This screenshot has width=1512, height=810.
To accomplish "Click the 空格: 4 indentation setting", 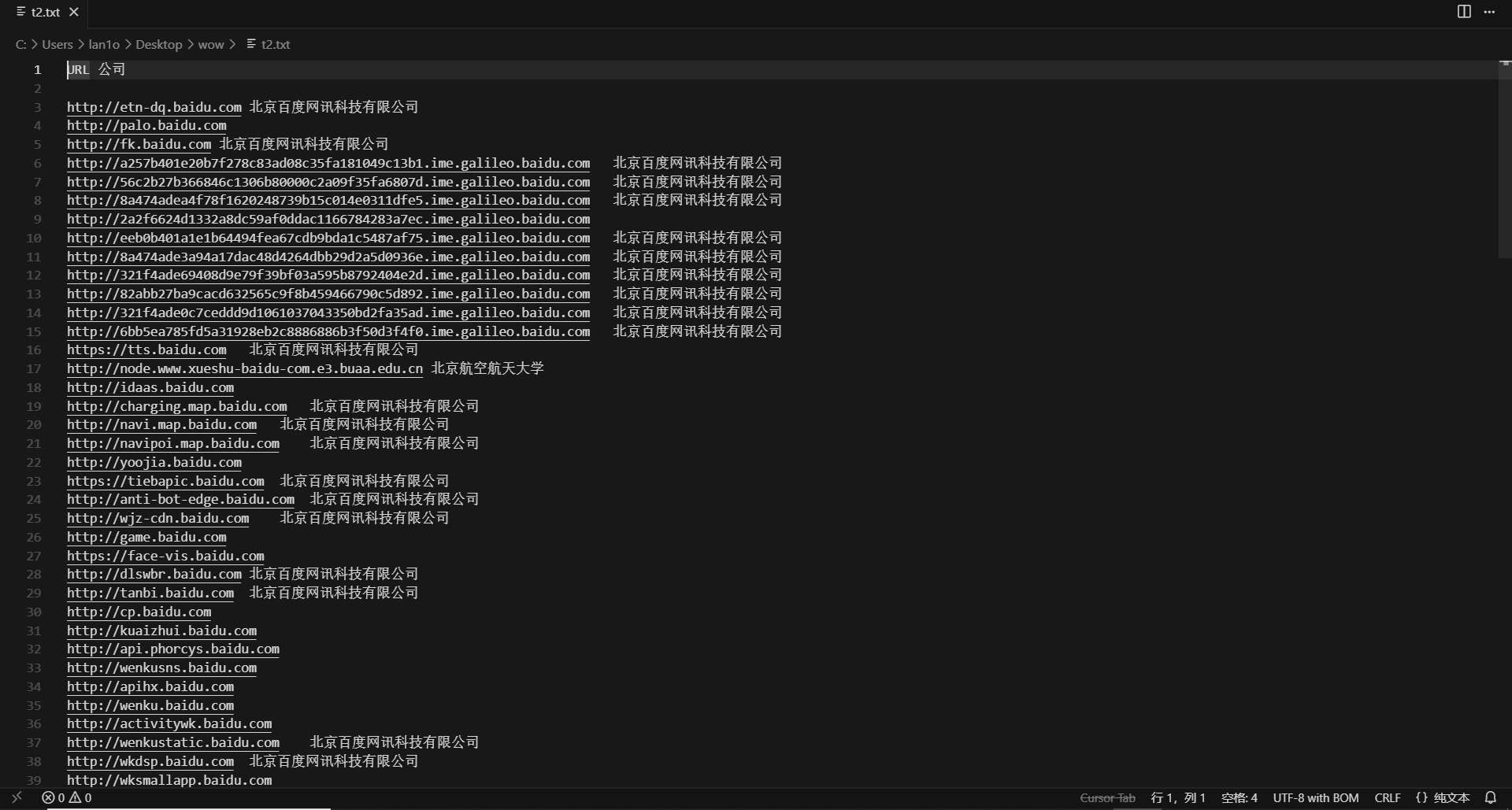I will [x=1239, y=797].
